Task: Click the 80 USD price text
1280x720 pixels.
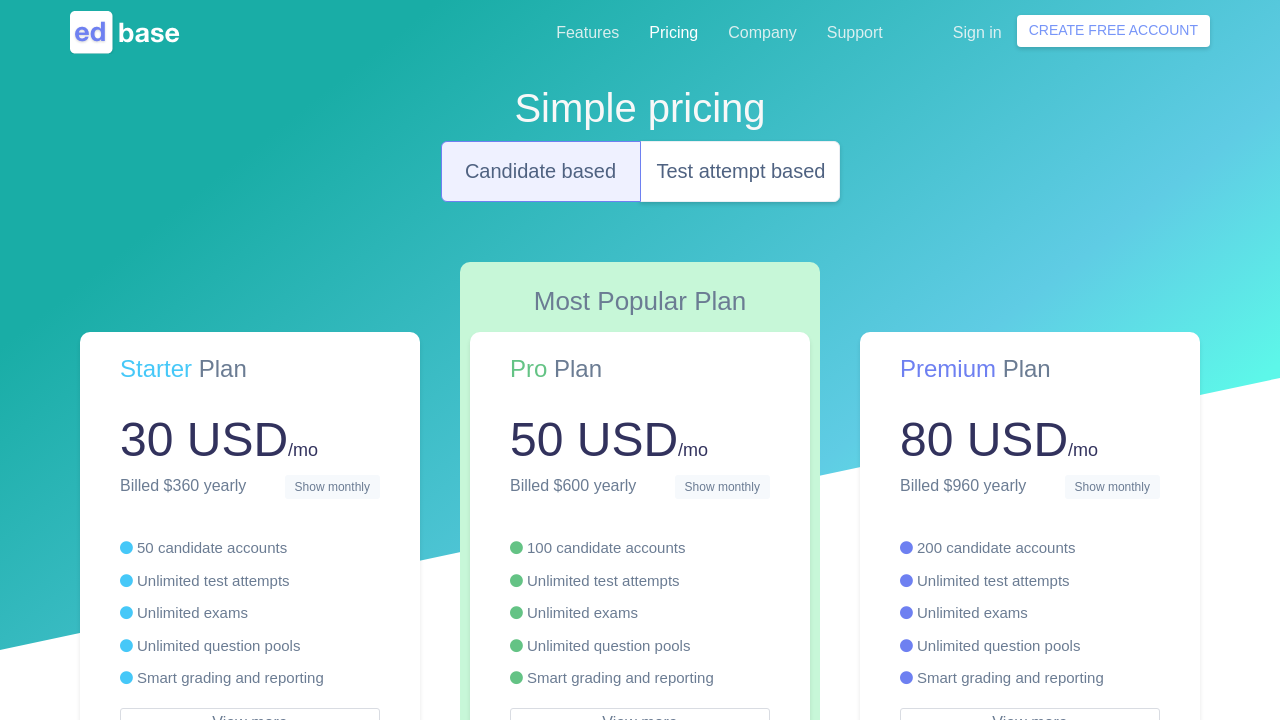Action: pos(983,440)
